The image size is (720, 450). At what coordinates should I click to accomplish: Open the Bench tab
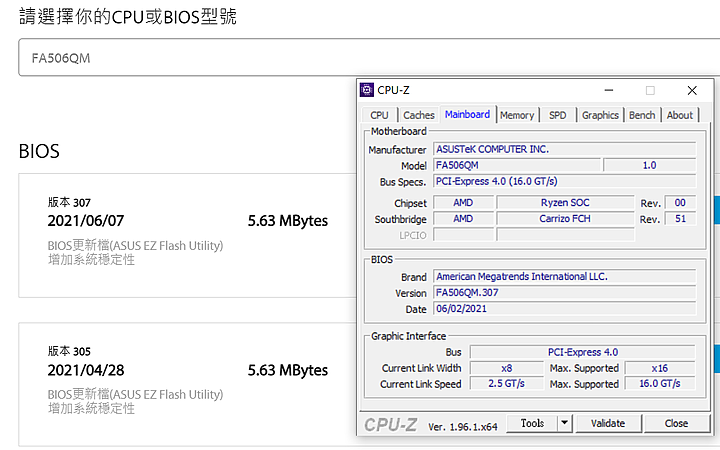pyautogui.click(x=642, y=115)
